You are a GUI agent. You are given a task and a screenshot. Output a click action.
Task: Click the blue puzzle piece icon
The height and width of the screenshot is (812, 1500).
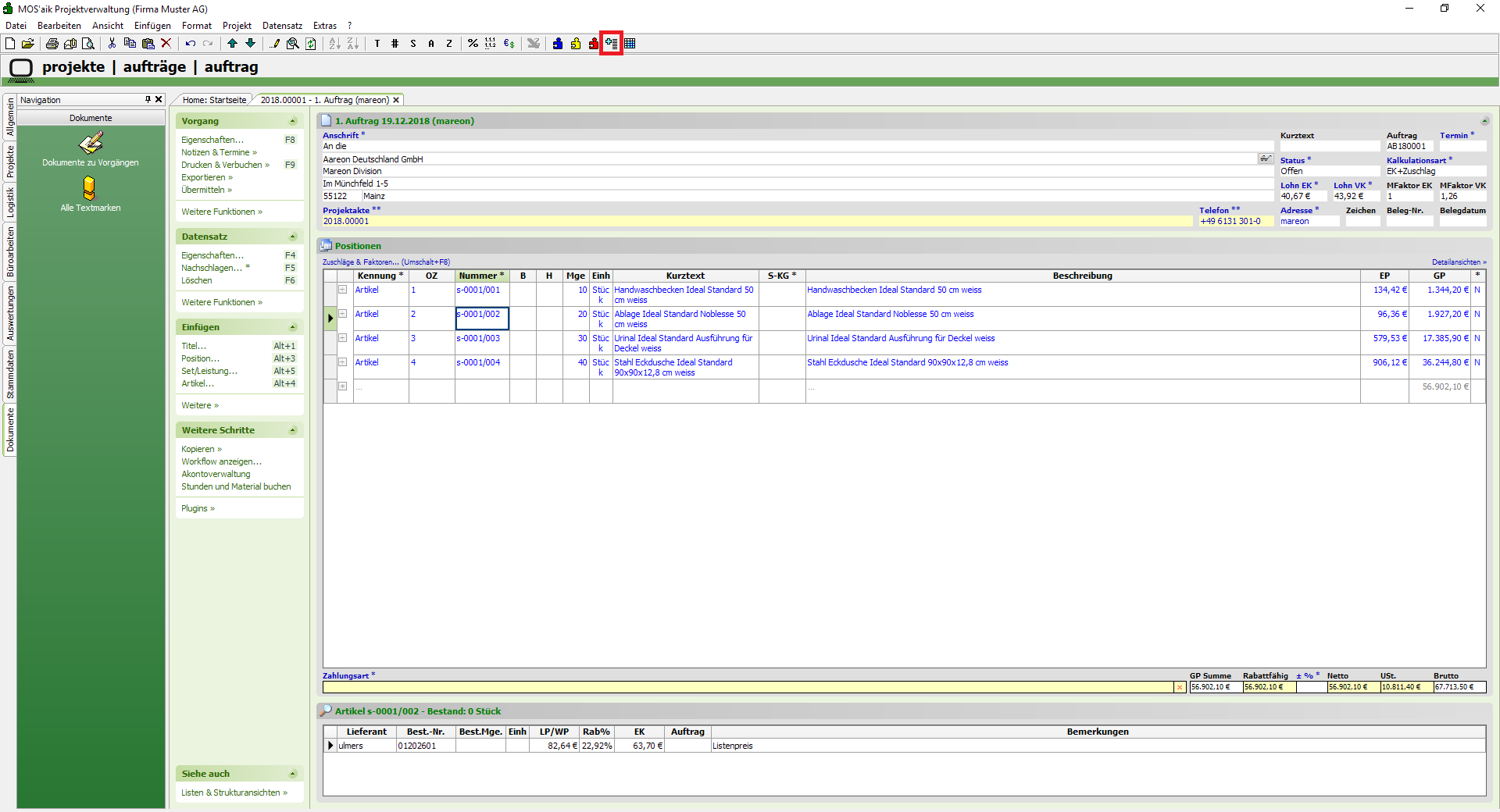click(558, 44)
